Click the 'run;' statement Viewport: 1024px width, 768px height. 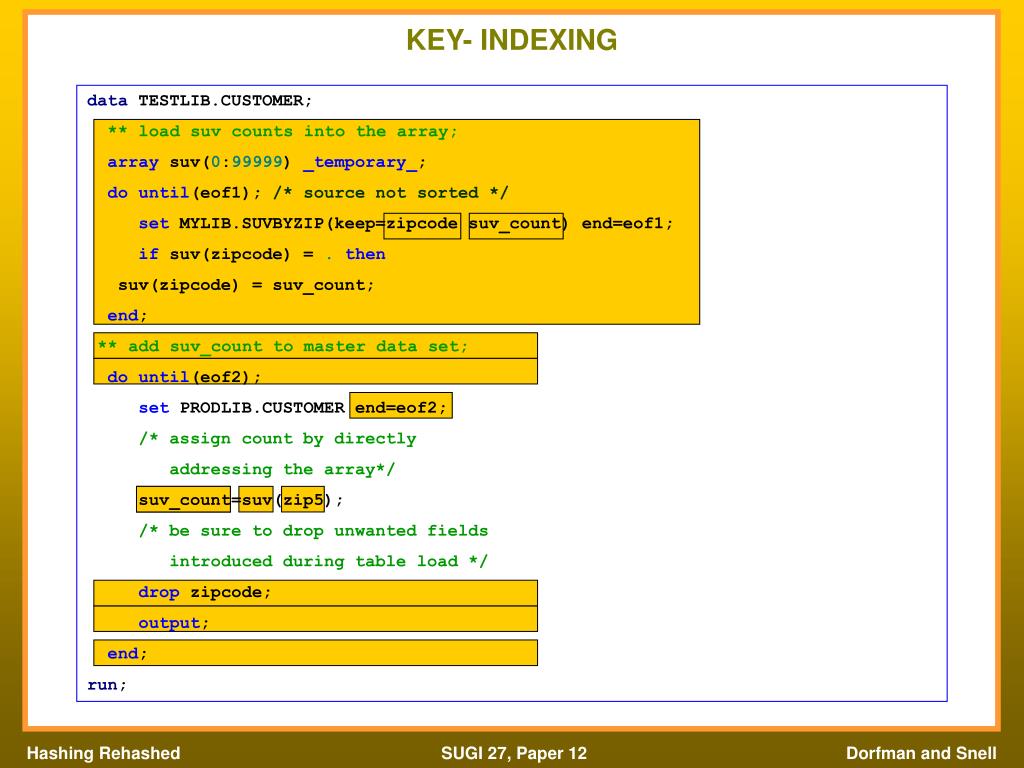coord(107,684)
